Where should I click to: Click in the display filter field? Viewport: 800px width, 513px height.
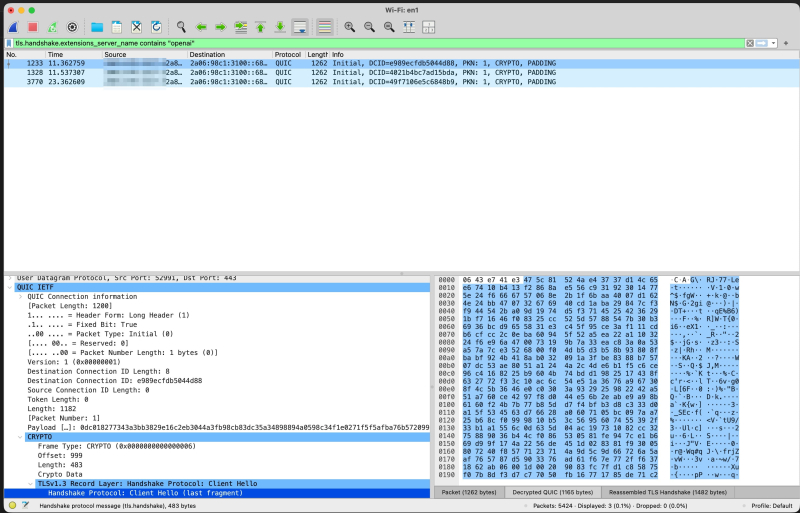379,43
